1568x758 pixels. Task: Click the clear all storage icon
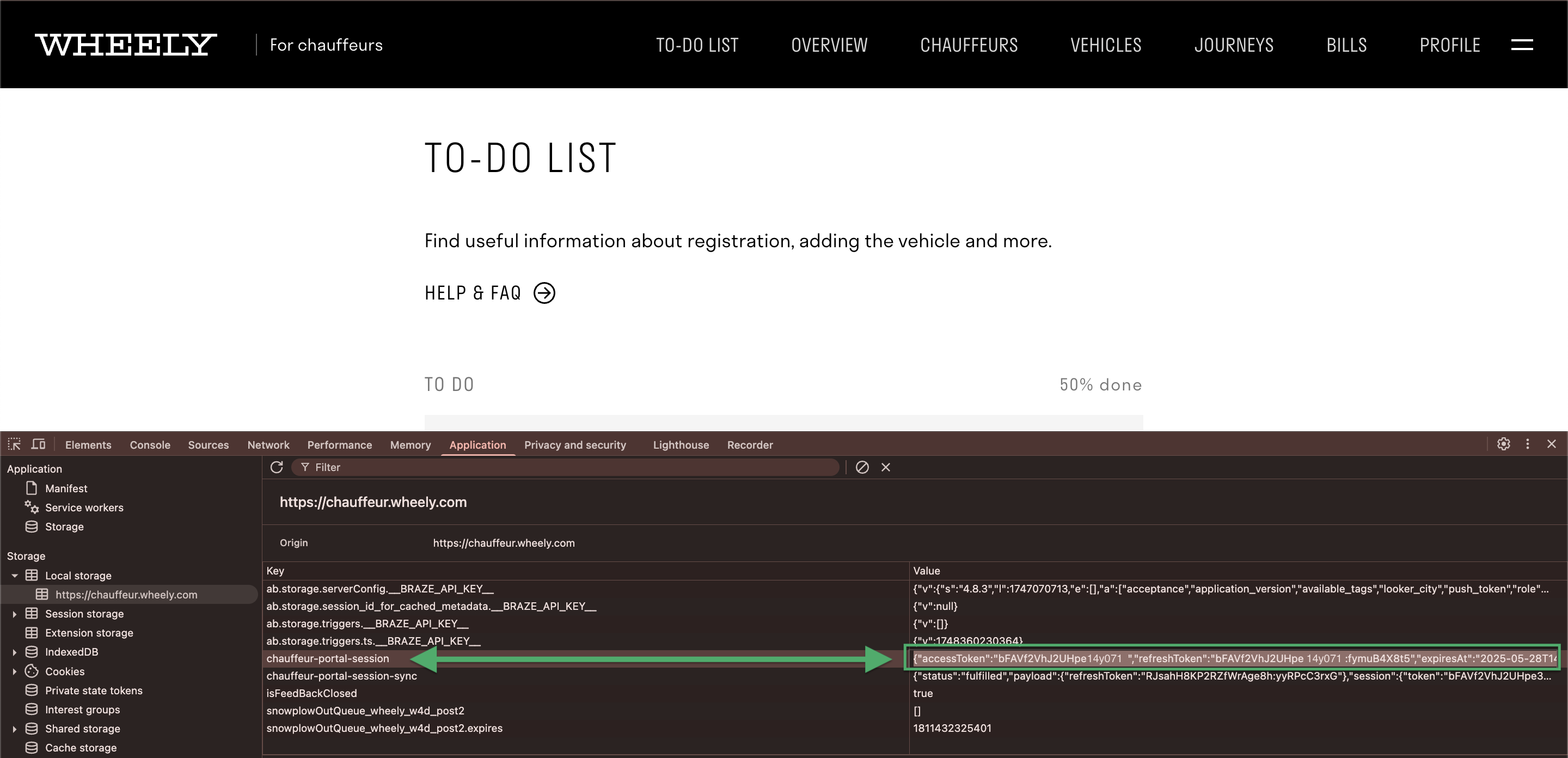point(862,467)
